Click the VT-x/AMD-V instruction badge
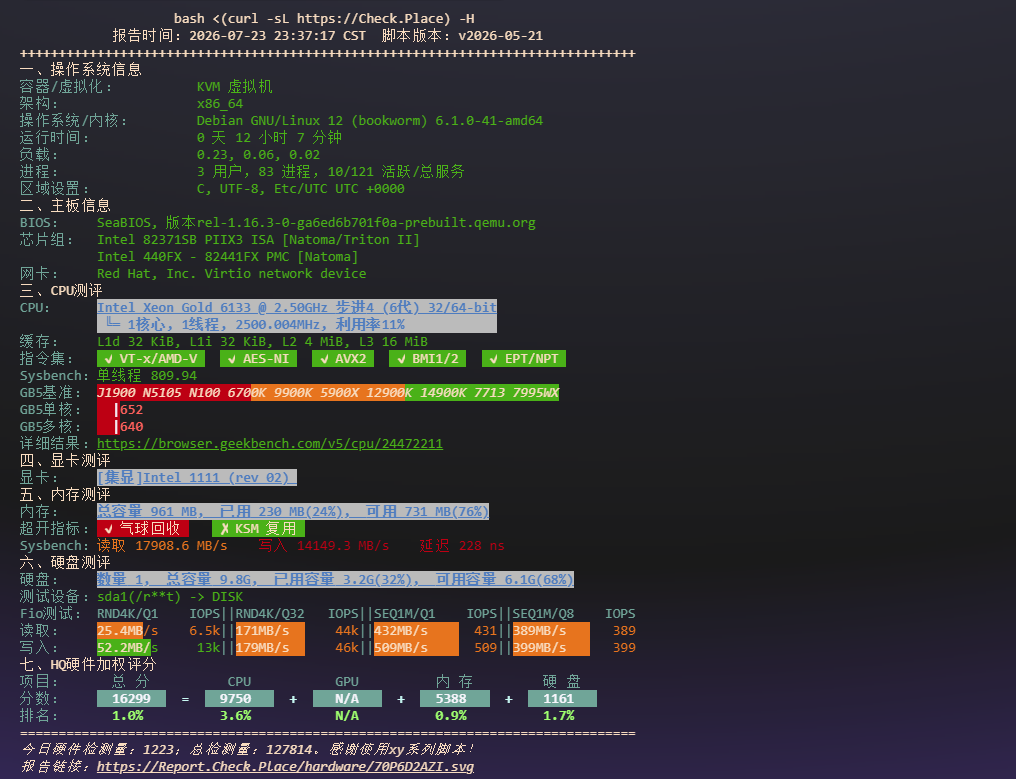 point(151,359)
